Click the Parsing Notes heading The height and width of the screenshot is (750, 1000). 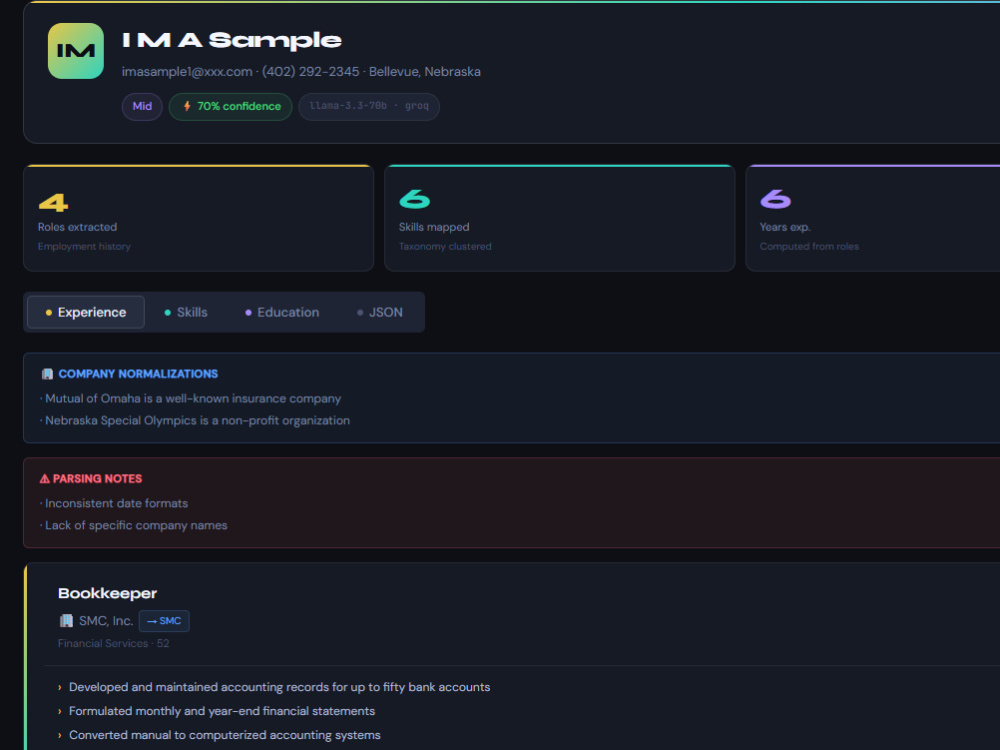click(x=98, y=479)
